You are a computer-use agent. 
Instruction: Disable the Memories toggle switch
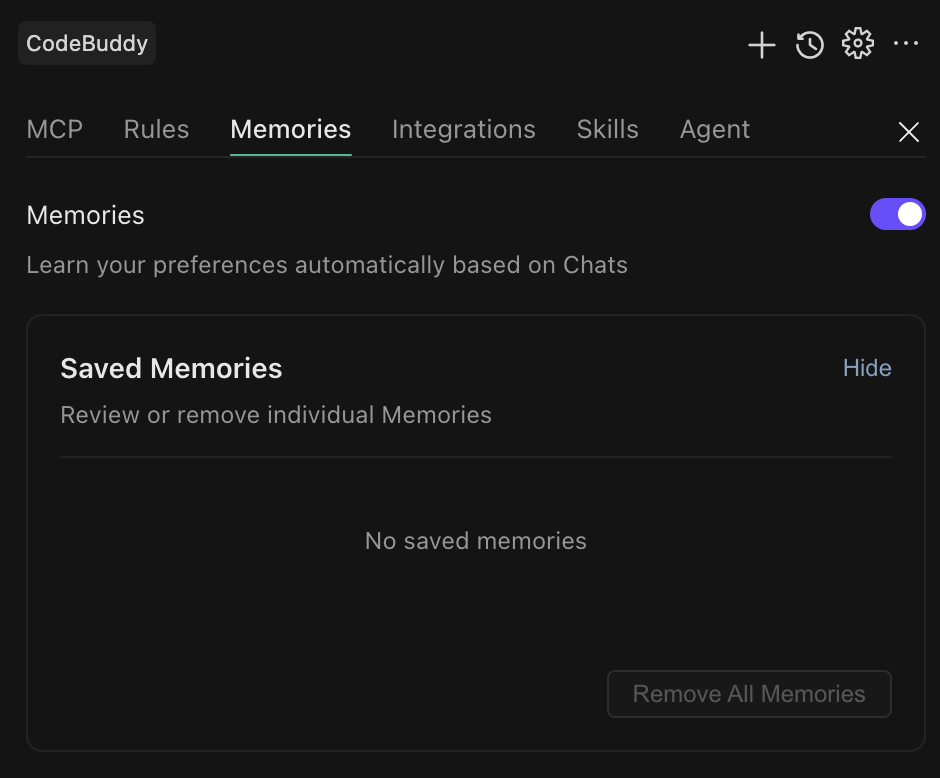[897, 214]
